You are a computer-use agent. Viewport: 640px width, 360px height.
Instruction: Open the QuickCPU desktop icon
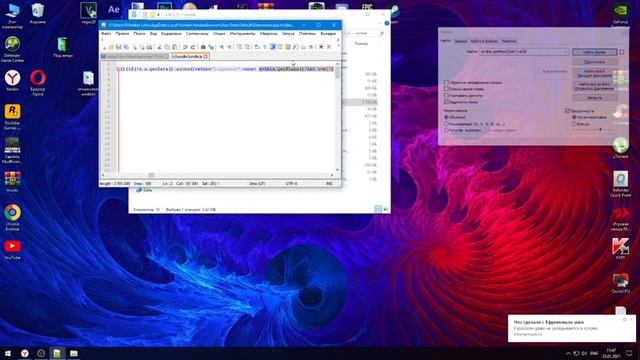point(620,284)
